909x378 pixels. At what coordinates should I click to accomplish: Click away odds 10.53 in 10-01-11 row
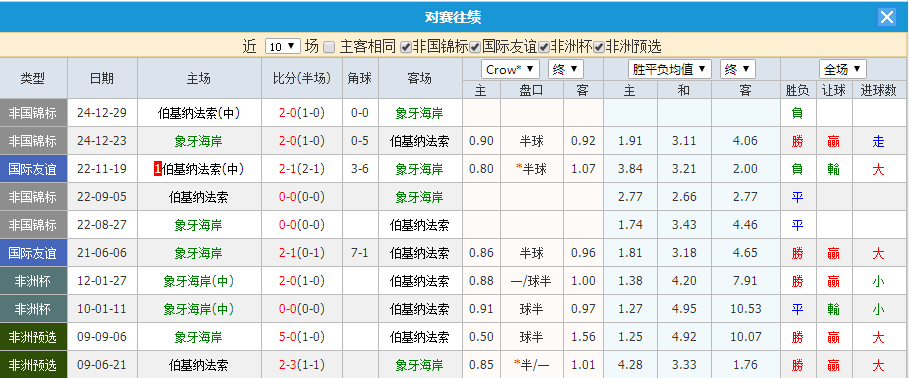(x=746, y=309)
